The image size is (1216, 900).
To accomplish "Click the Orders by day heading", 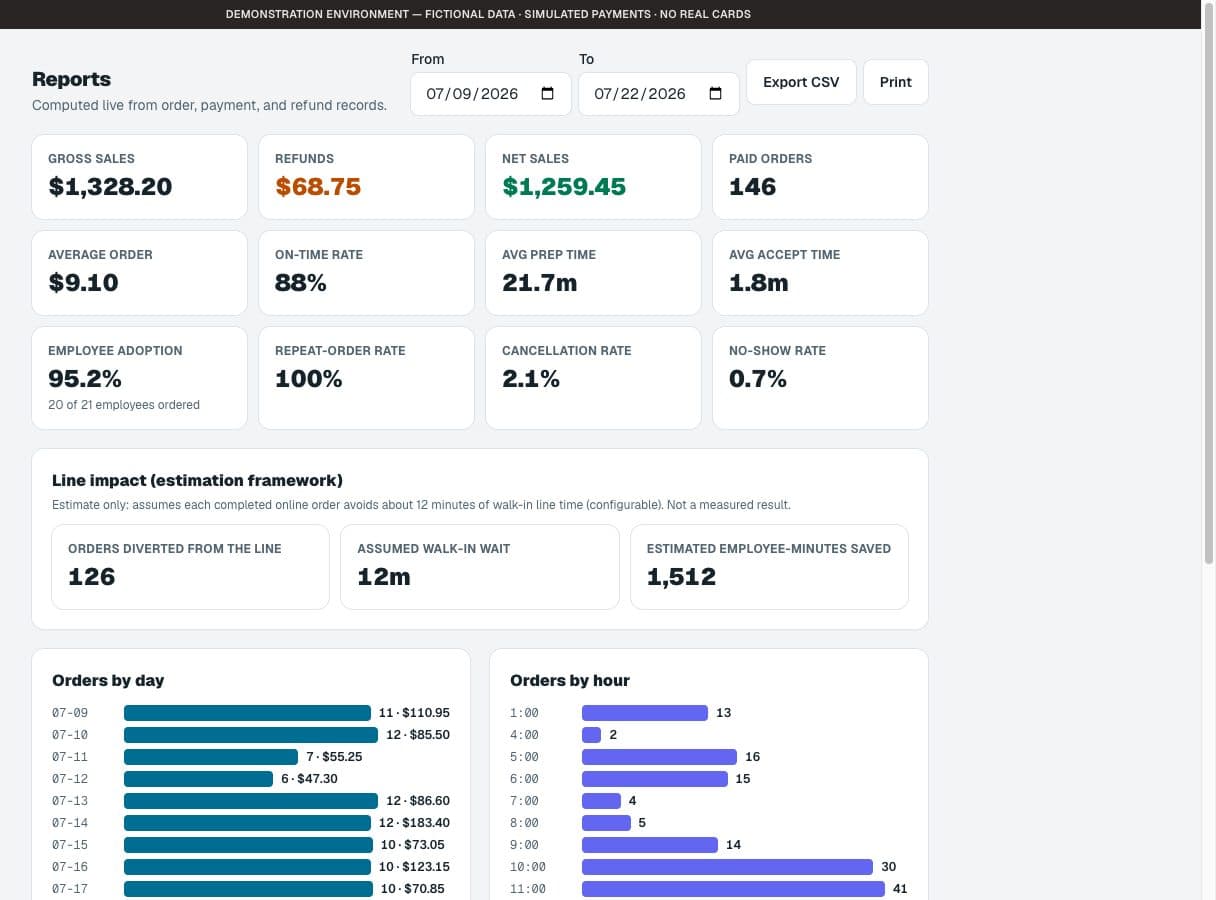I will (x=108, y=681).
